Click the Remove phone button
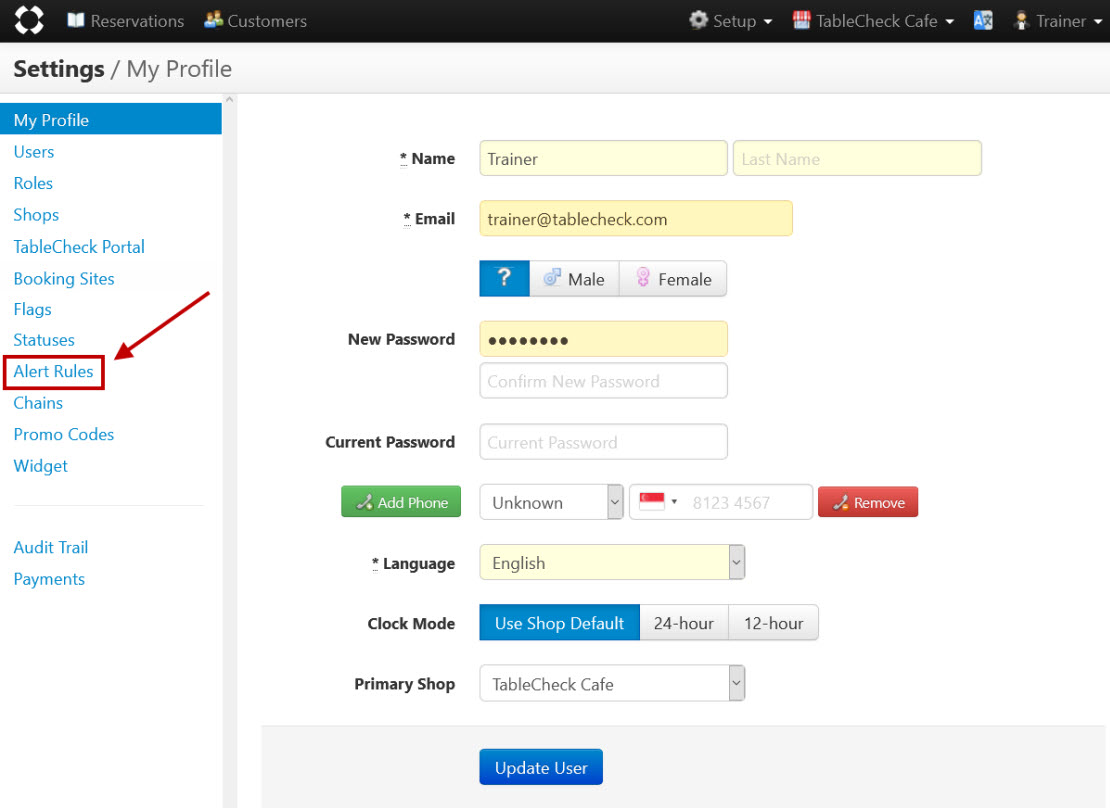The image size is (1110, 808). coord(868,502)
